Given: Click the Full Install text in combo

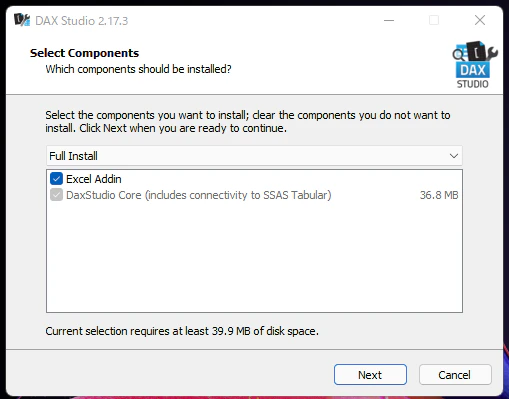Looking at the screenshot, I should [73, 156].
